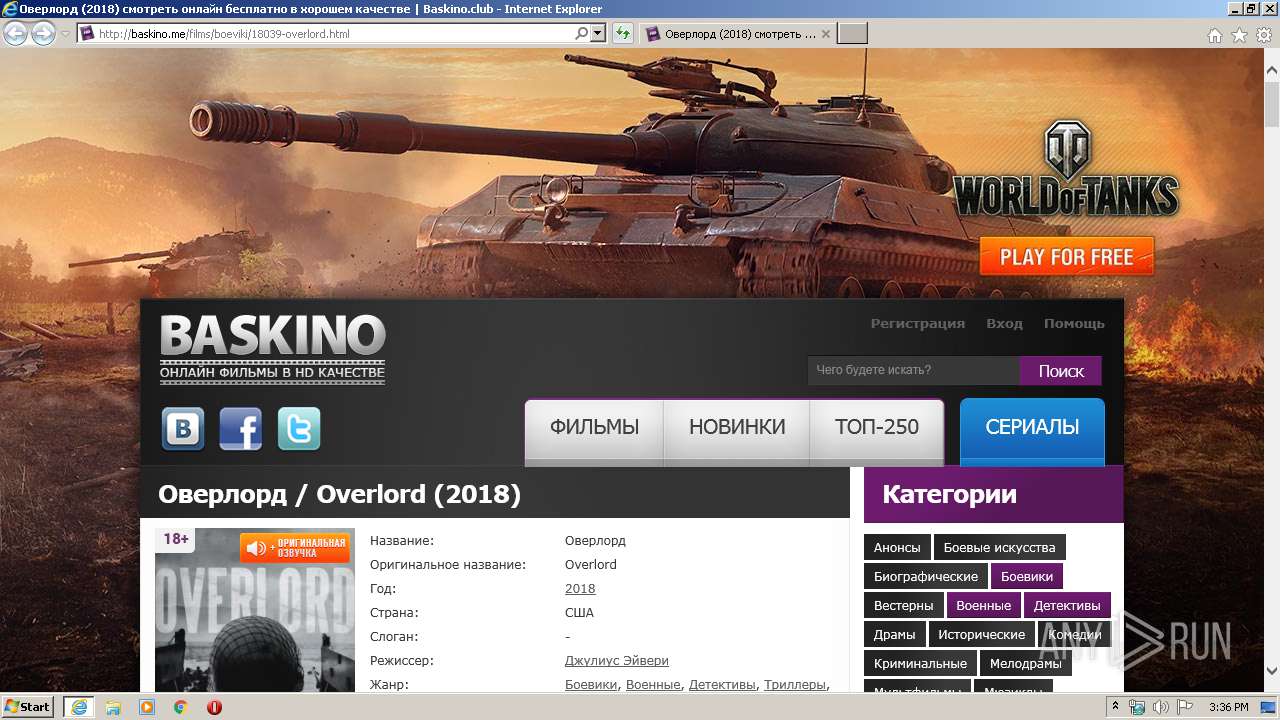
Task: Select the Военные category tag in sidebar
Action: (983, 606)
